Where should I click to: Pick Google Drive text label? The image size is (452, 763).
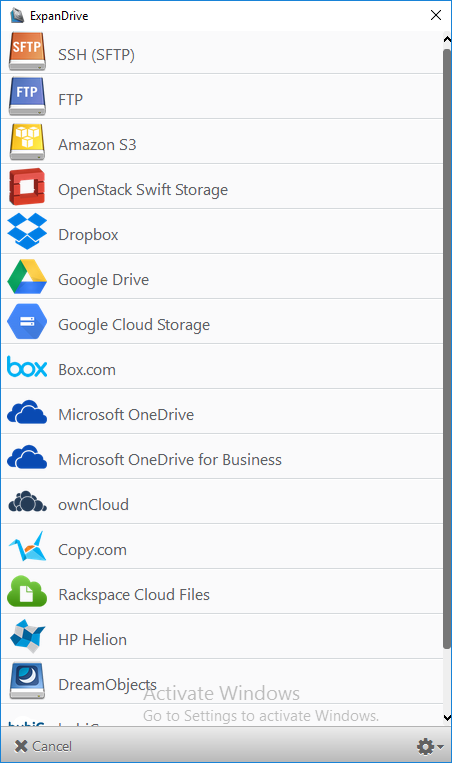pyautogui.click(x=104, y=280)
